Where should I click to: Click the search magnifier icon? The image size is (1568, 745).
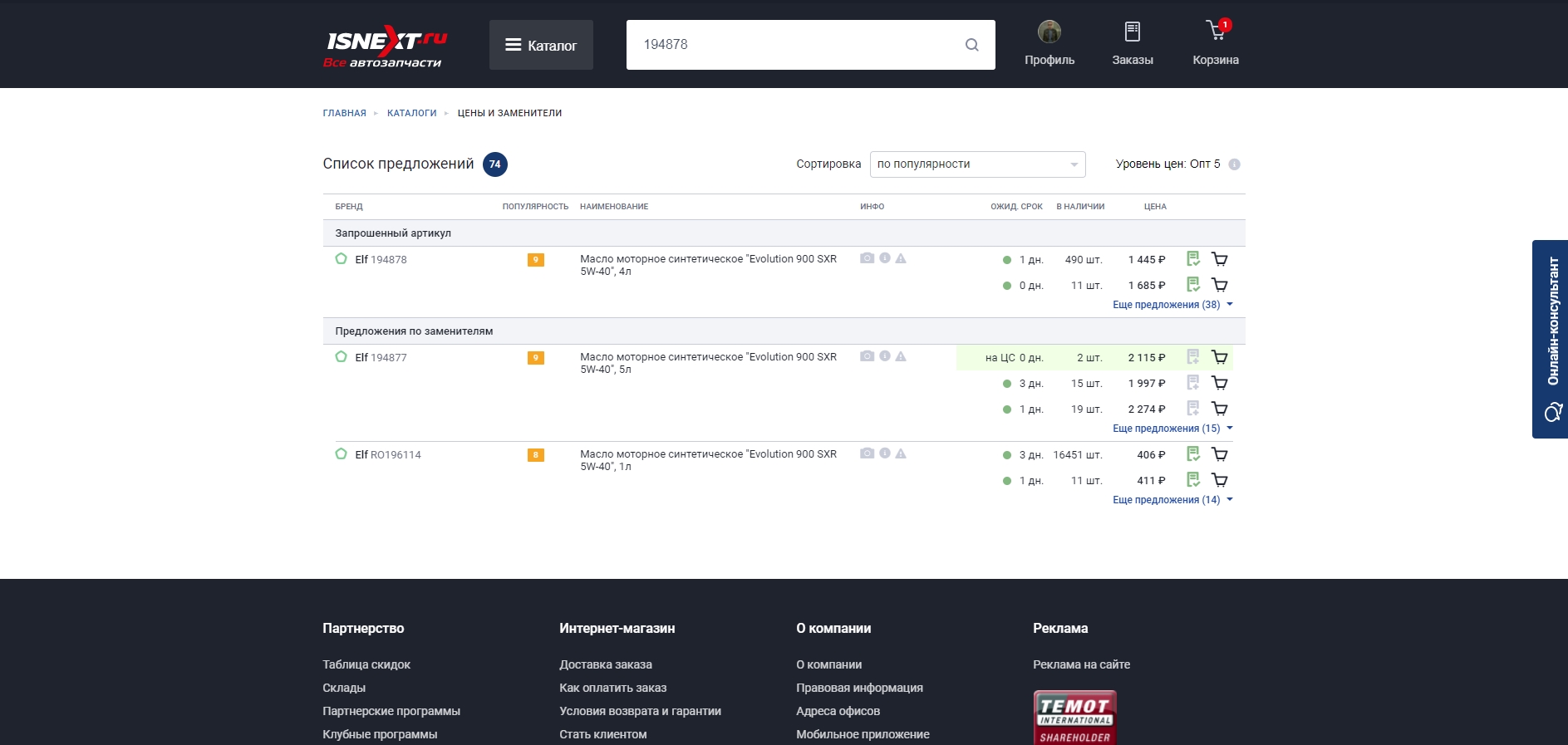click(971, 45)
